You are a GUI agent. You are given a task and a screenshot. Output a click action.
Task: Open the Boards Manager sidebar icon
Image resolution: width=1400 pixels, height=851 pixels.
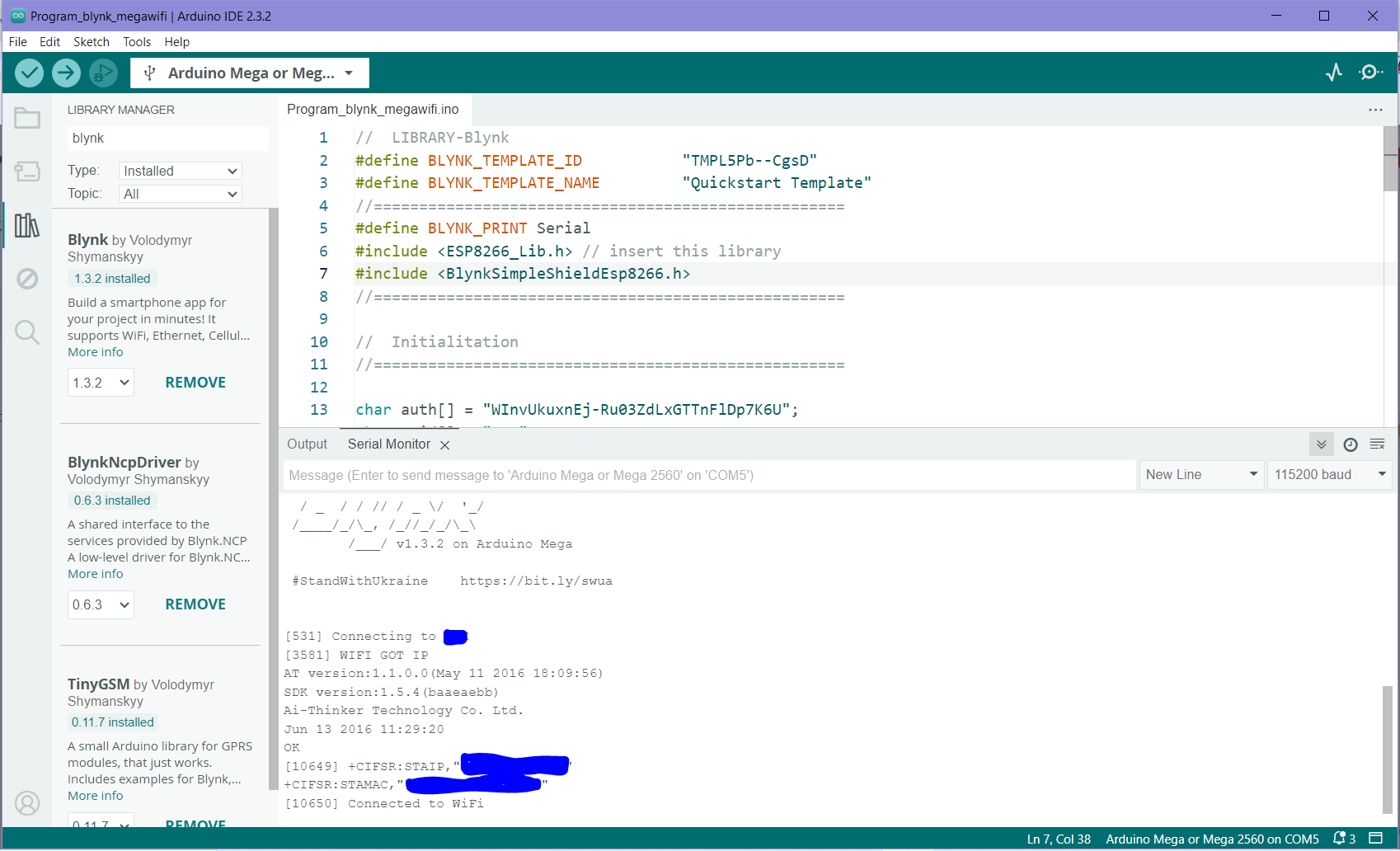tap(27, 172)
